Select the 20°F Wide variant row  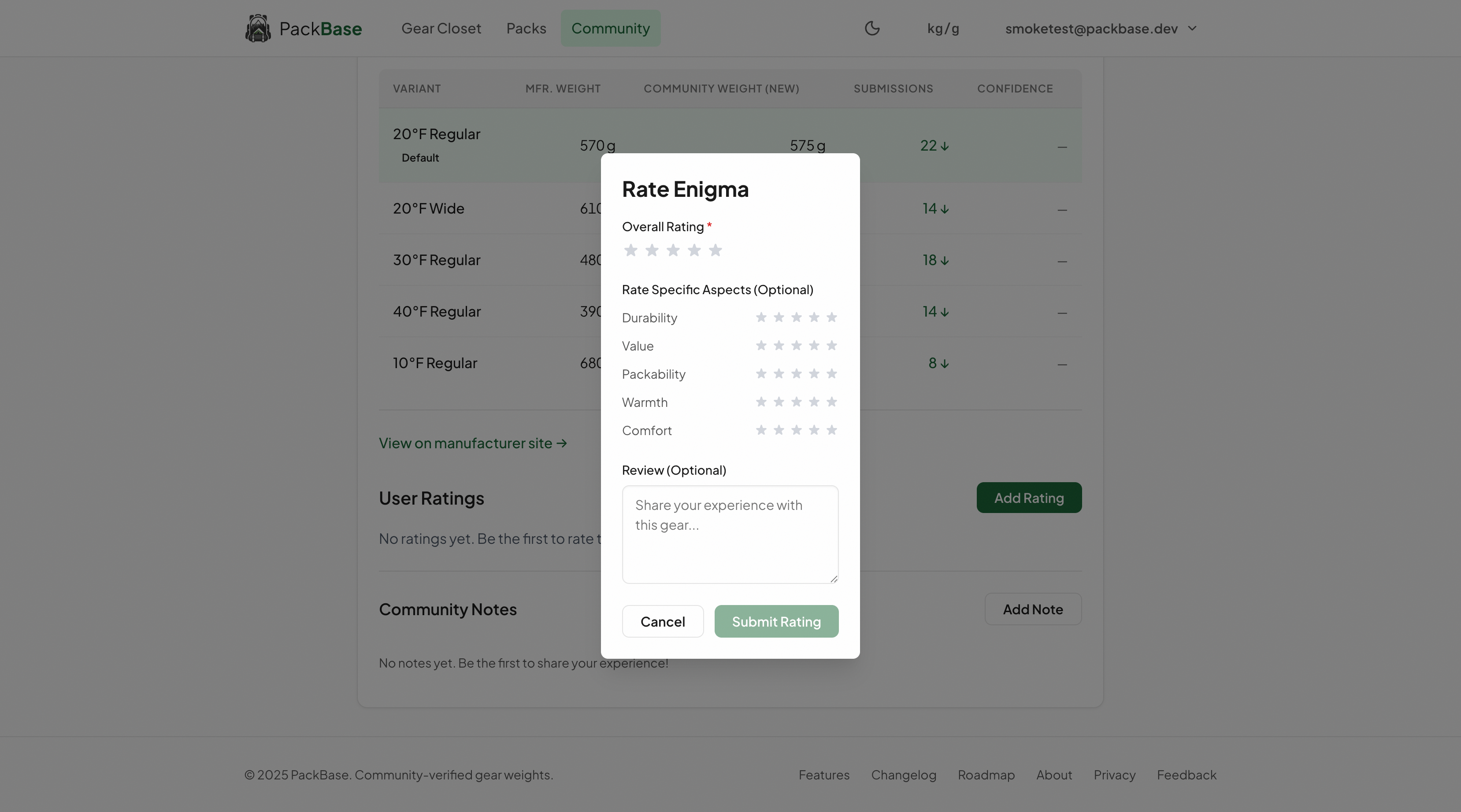(730, 208)
